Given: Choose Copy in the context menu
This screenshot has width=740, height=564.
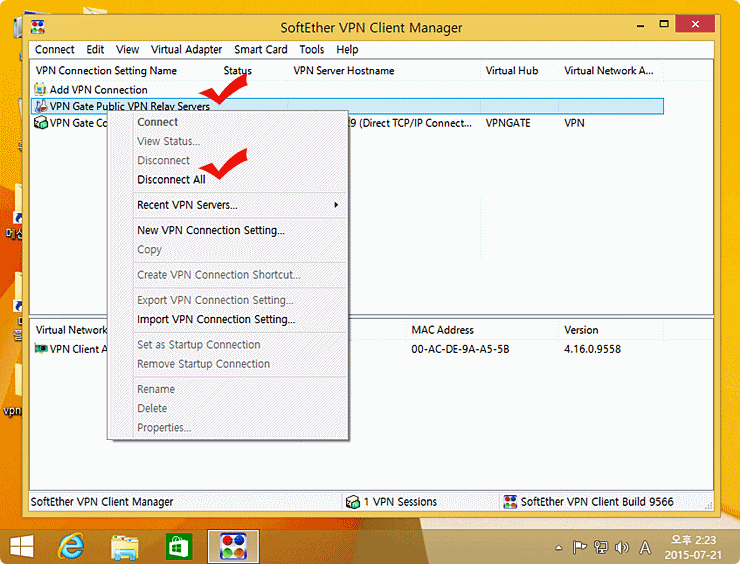Looking at the screenshot, I should pos(228,250).
